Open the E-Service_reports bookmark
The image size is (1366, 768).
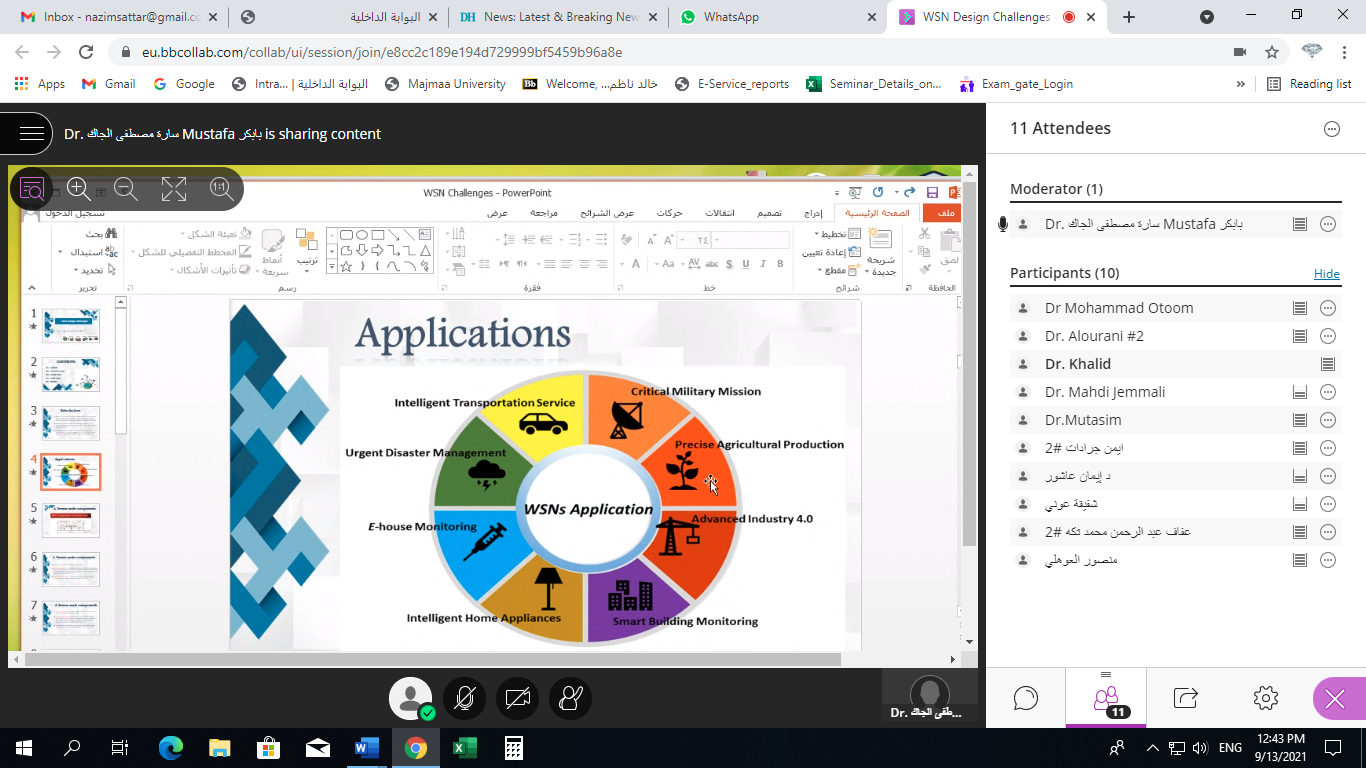pyautogui.click(x=732, y=84)
